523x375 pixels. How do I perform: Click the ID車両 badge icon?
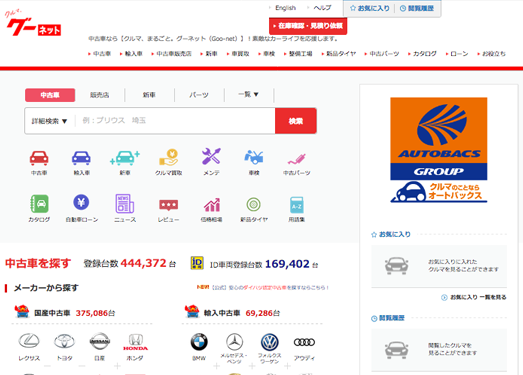(197, 263)
